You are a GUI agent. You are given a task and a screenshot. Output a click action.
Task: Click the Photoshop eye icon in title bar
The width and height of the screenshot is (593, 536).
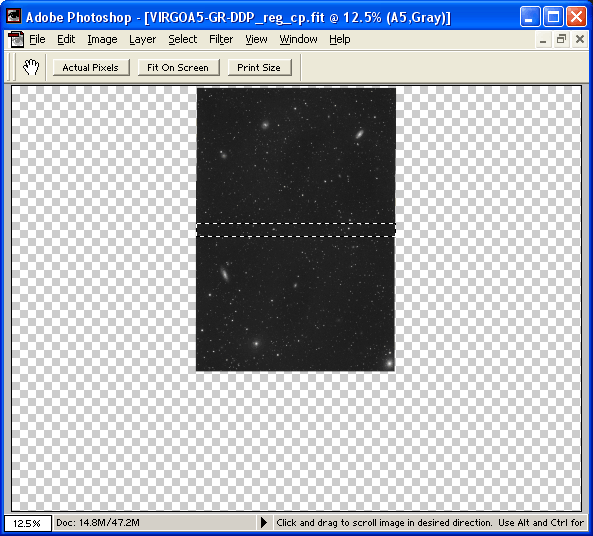14,16
